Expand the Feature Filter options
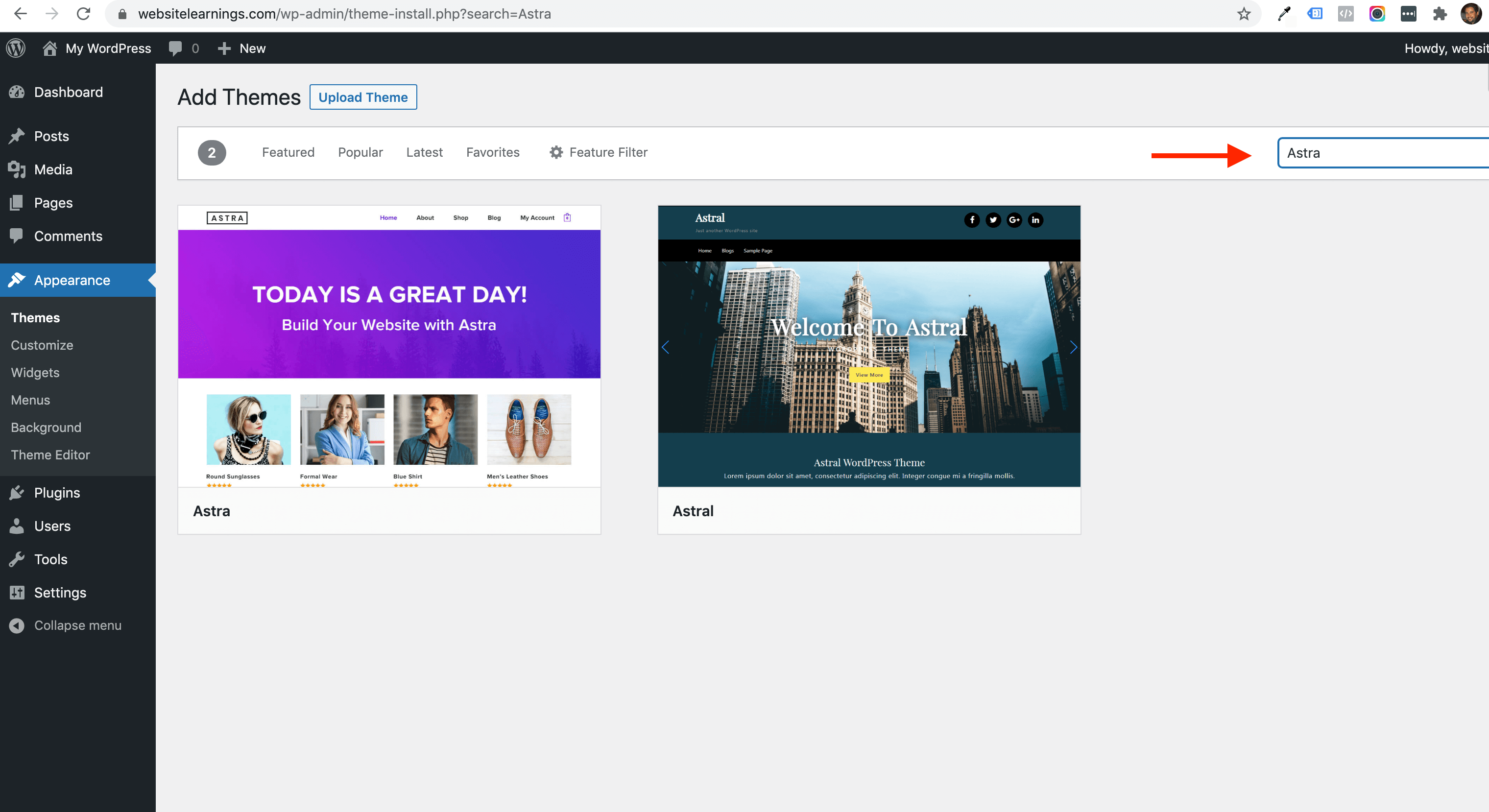Viewport: 1489px width, 812px height. pyautogui.click(x=598, y=152)
